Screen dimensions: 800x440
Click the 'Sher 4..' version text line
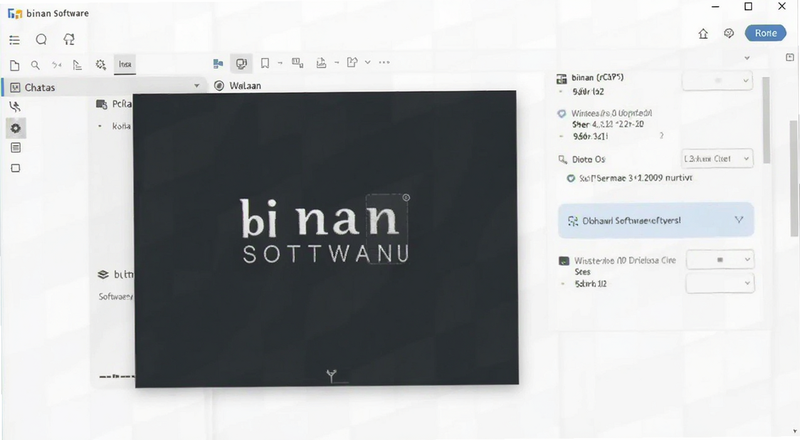(x=608, y=125)
